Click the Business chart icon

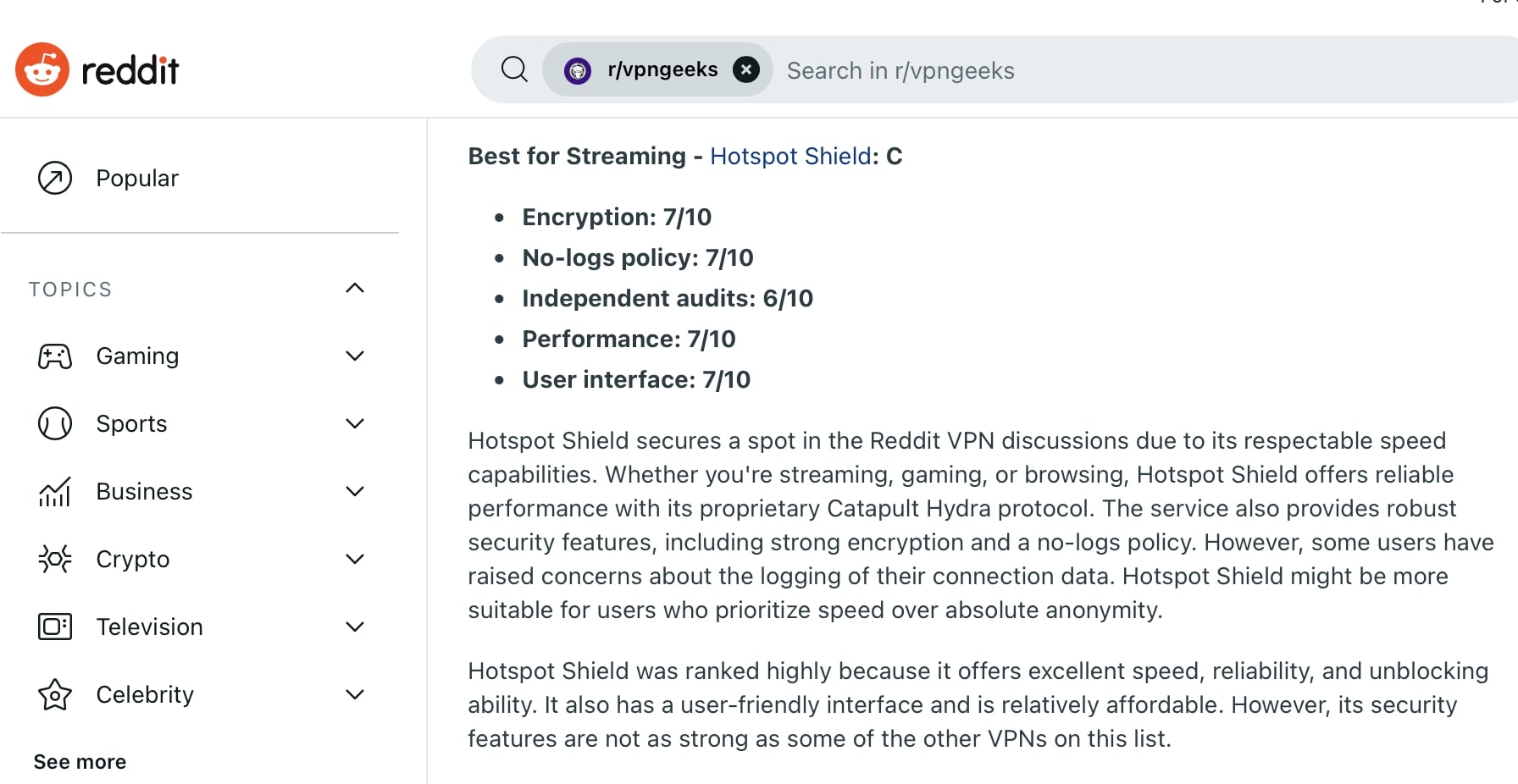click(x=55, y=492)
